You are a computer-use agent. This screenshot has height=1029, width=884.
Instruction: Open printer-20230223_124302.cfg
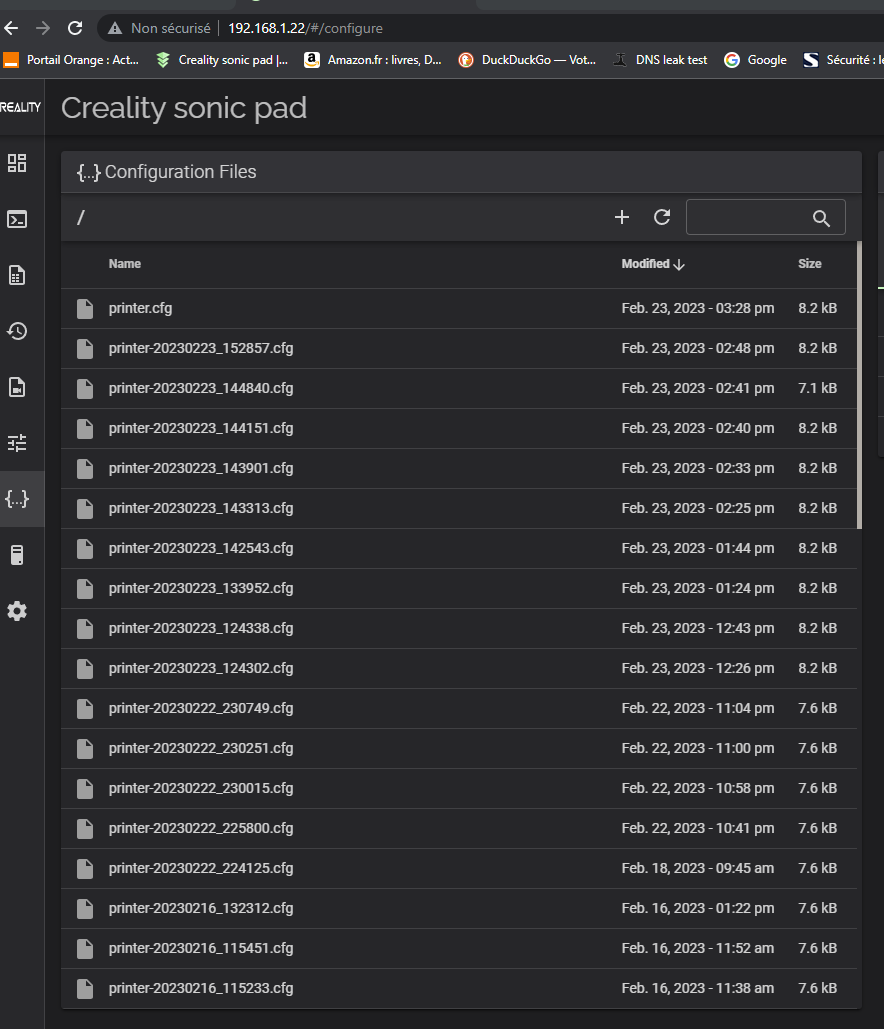coord(201,669)
